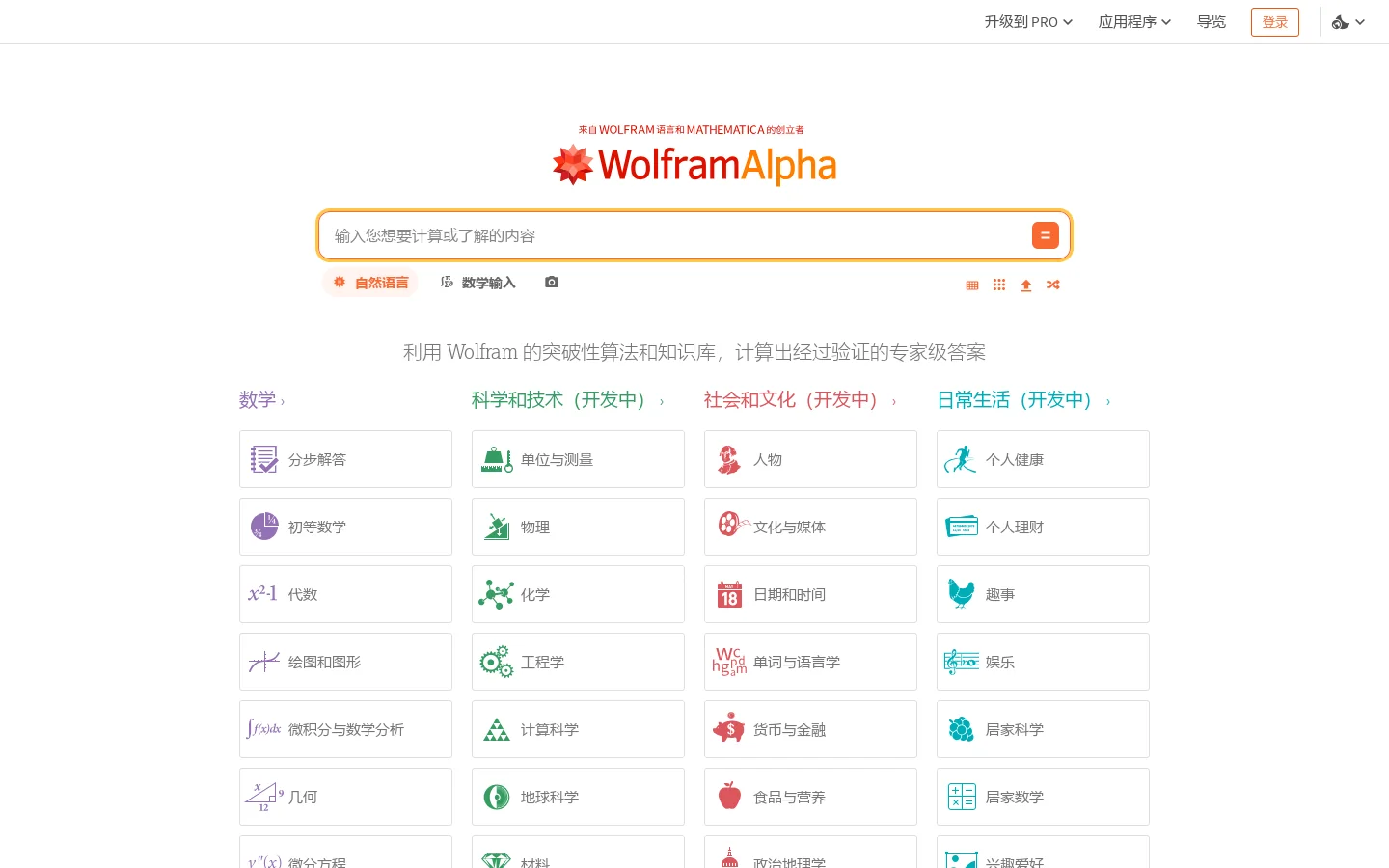Click the examples grid icon
The height and width of the screenshot is (868, 1389).
pos(999,285)
